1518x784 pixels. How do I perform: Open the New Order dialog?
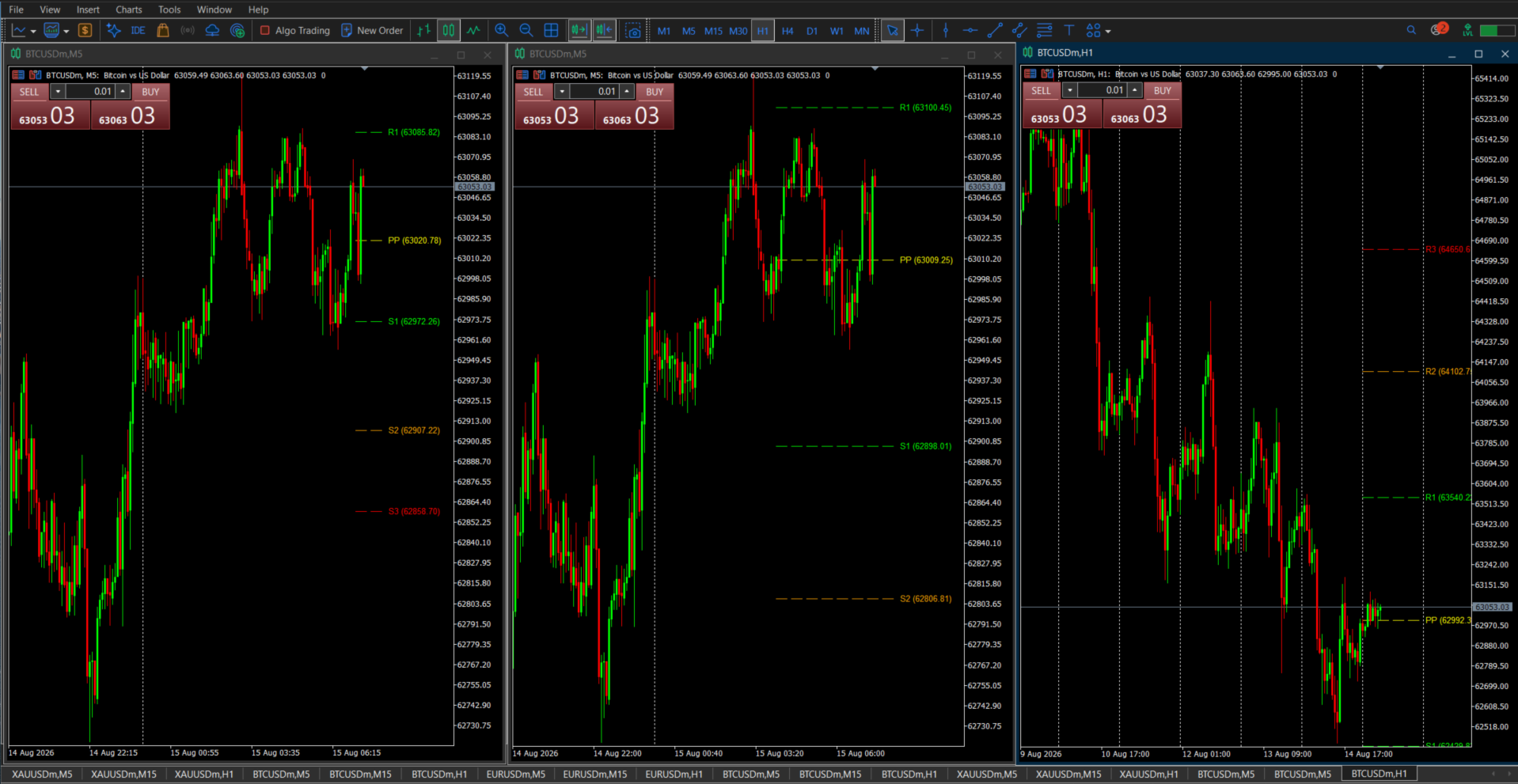(x=372, y=30)
